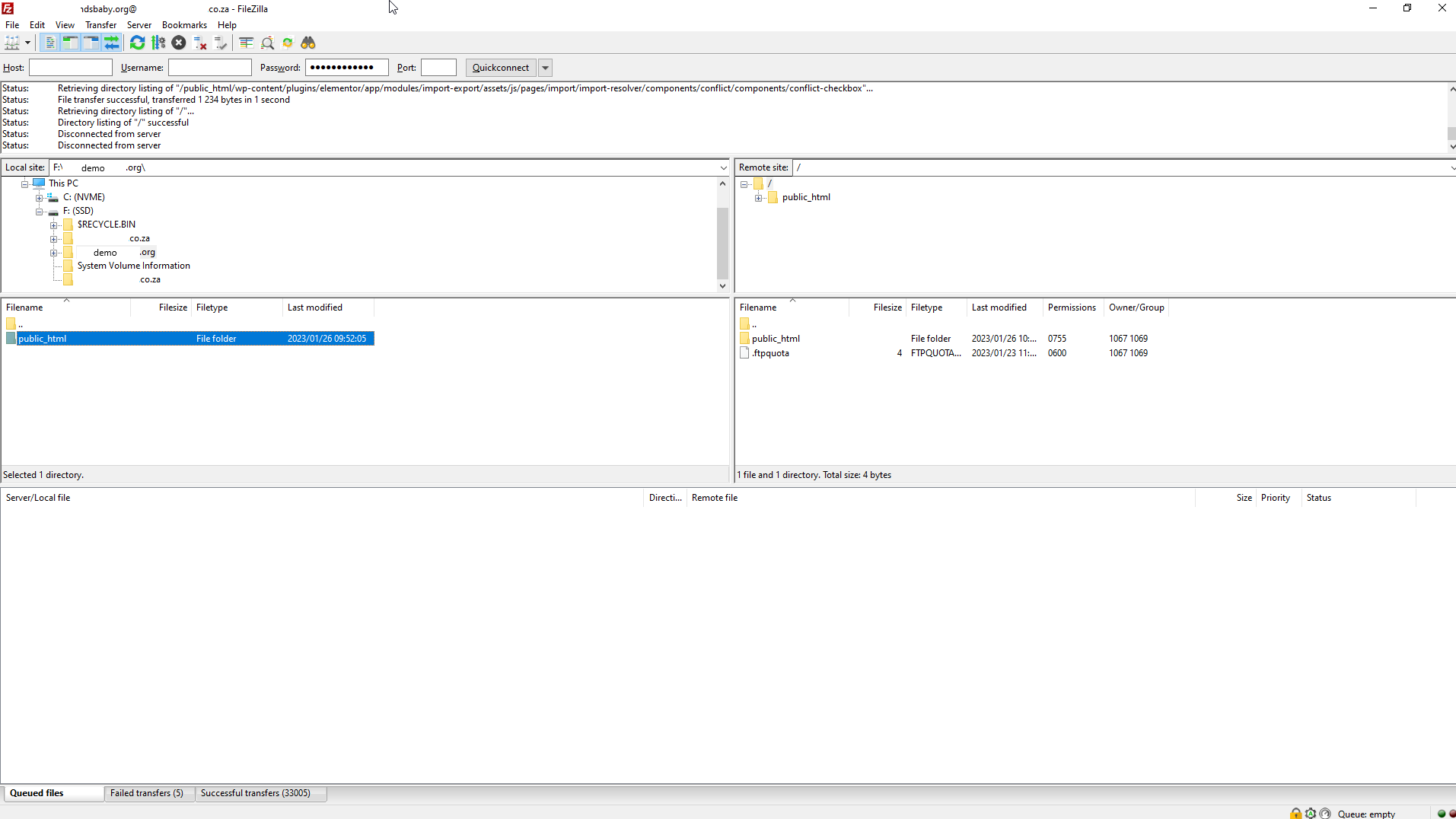Click the FileZilla application icon in title bar
The height and width of the screenshot is (819, 1456).
tap(8, 8)
